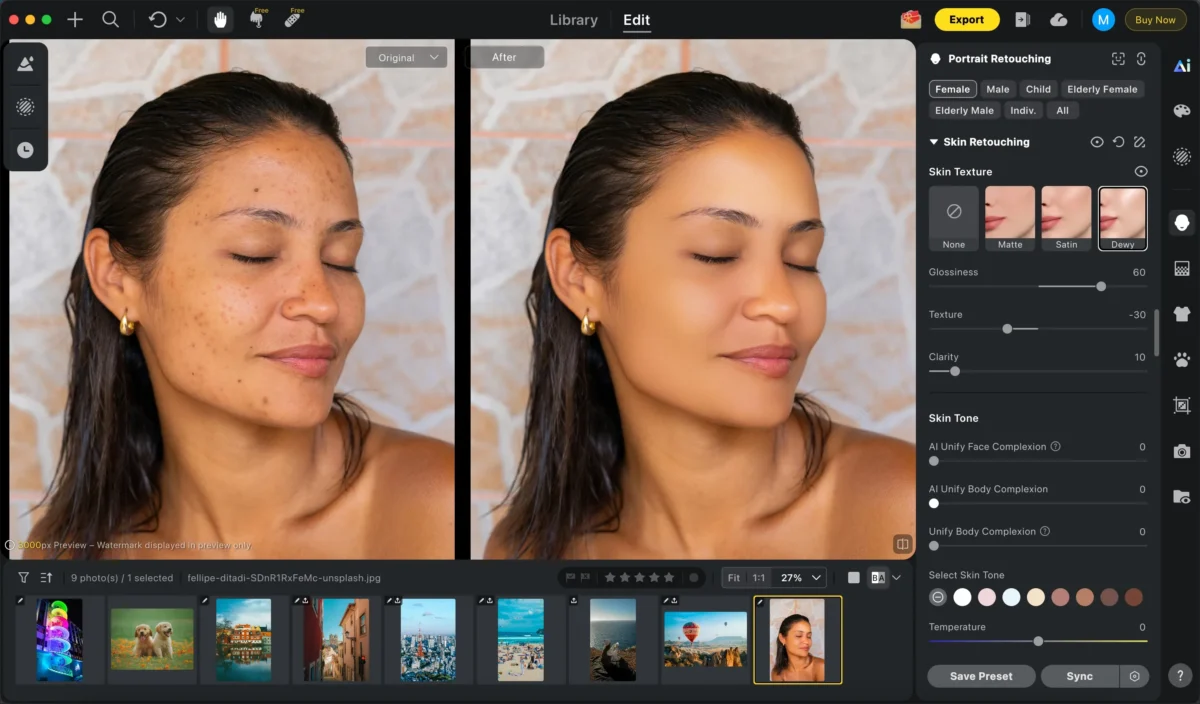The width and height of the screenshot is (1200, 704).
Task: Select the Male portrait category
Action: 997,89
